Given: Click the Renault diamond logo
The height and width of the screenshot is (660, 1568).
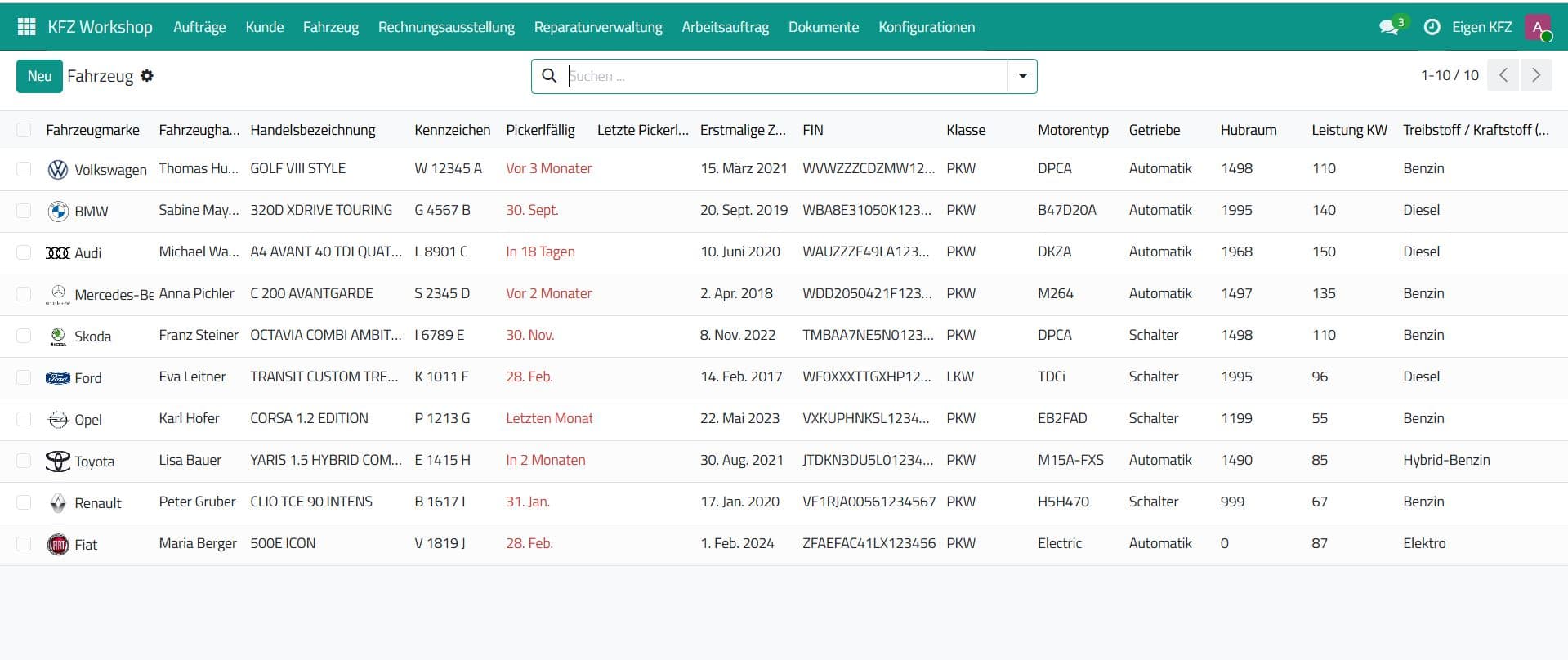Looking at the screenshot, I should coord(58,503).
